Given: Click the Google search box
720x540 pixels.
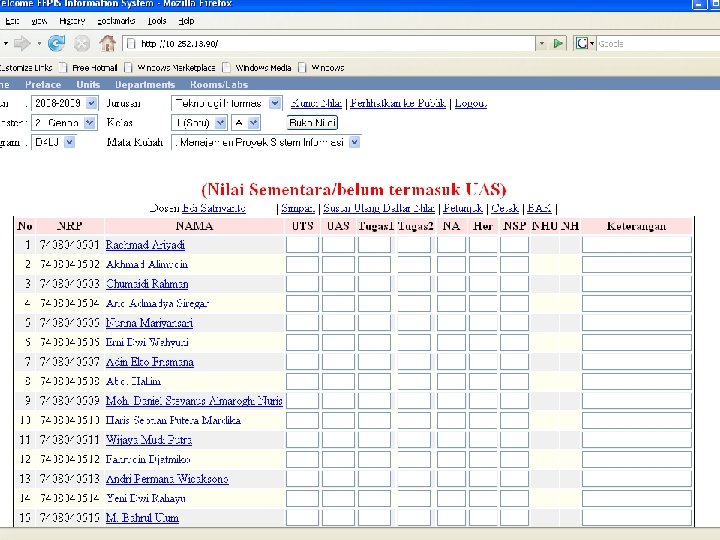Looking at the screenshot, I should point(658,44).
